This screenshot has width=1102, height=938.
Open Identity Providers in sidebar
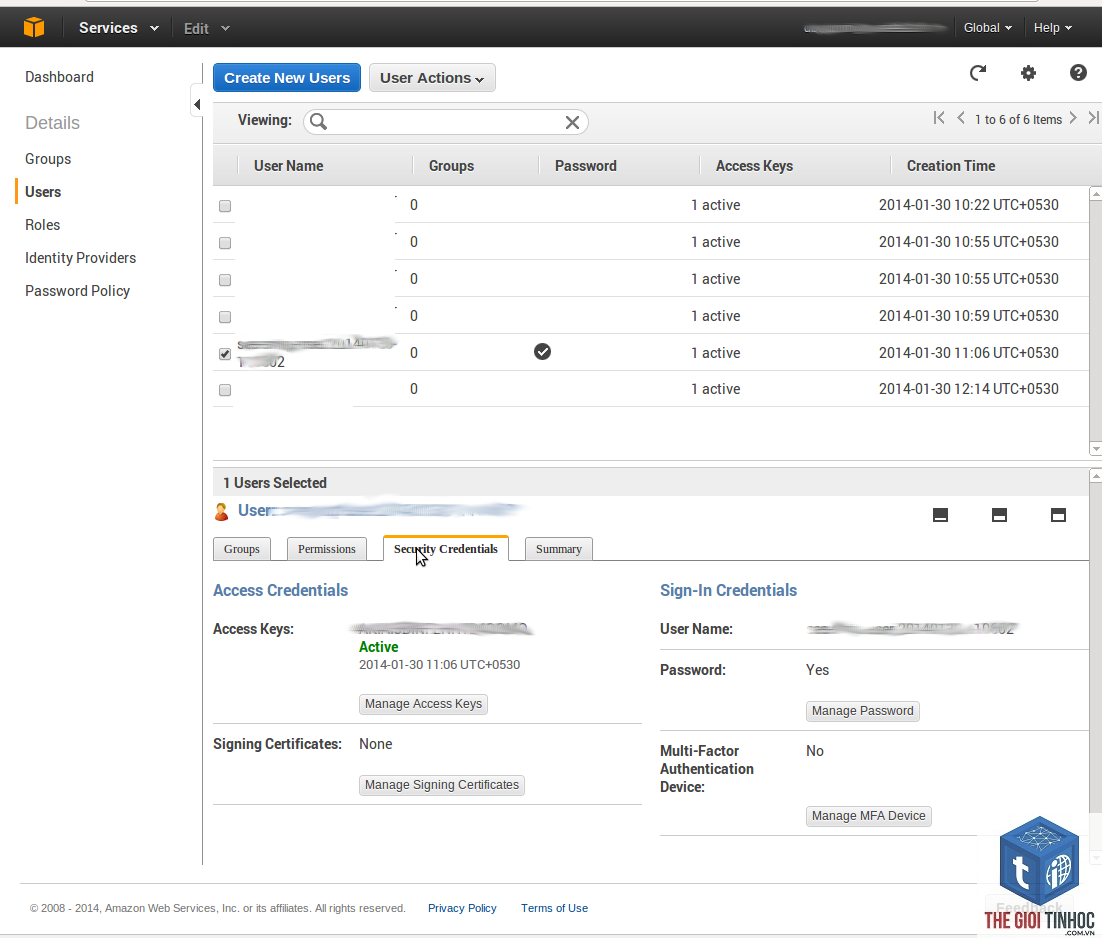pyautogui.click(x=80, y=258)
